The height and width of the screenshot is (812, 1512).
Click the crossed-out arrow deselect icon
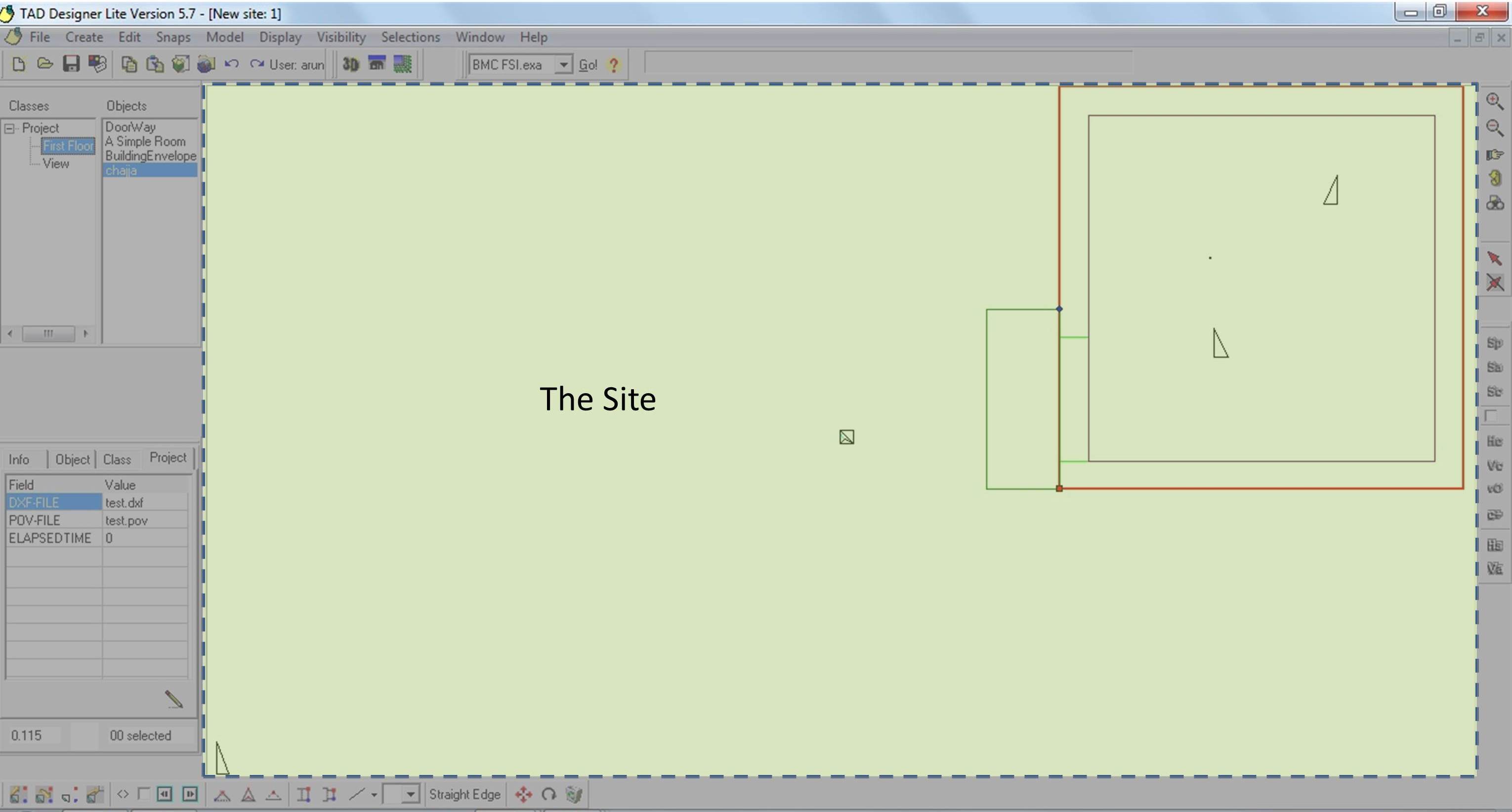click(1494, 284)
